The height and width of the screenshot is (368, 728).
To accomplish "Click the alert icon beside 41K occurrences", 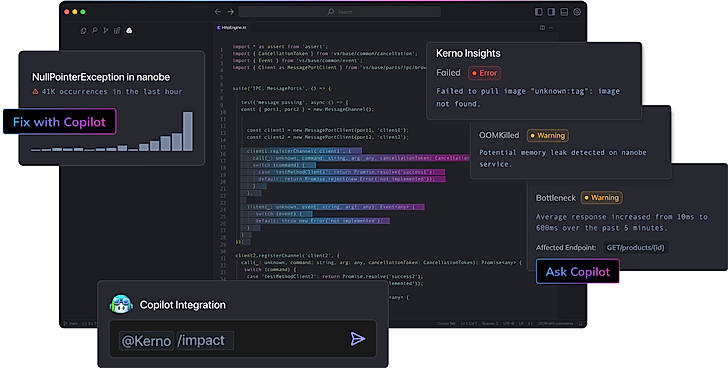I will click(35, 92).
